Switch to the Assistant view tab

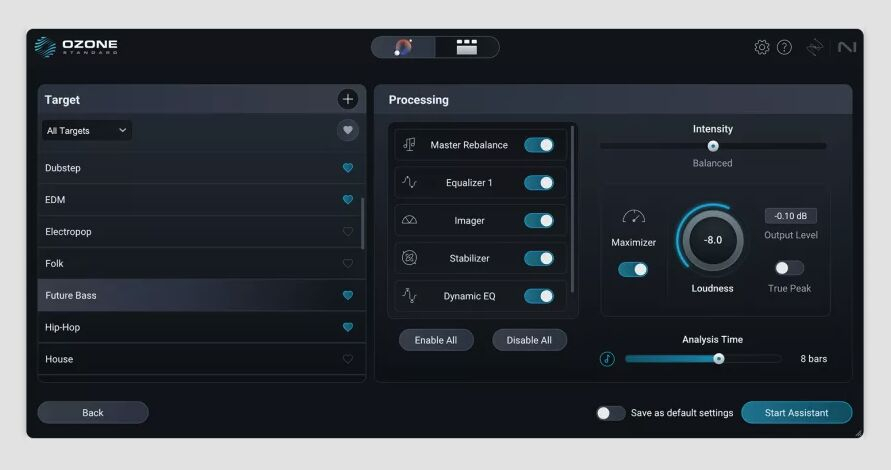[404, 47]
